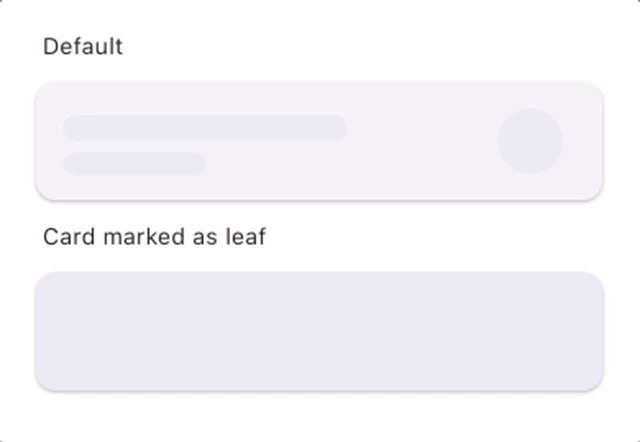The height and width of the screenshot is (442, 640).
Task: Tap the round placeholder in Default card
Action: (530, 141)
